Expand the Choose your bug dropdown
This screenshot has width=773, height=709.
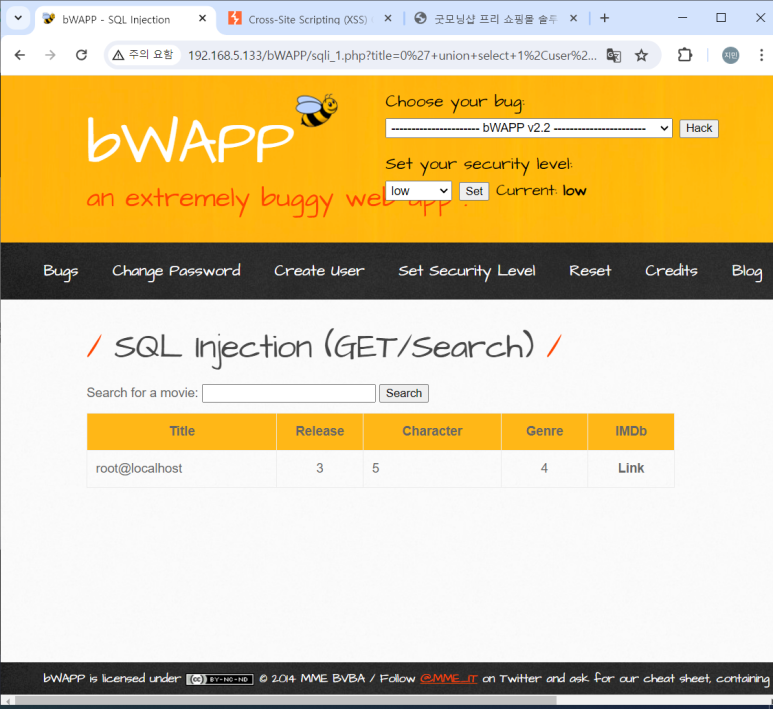click(528, 128)
